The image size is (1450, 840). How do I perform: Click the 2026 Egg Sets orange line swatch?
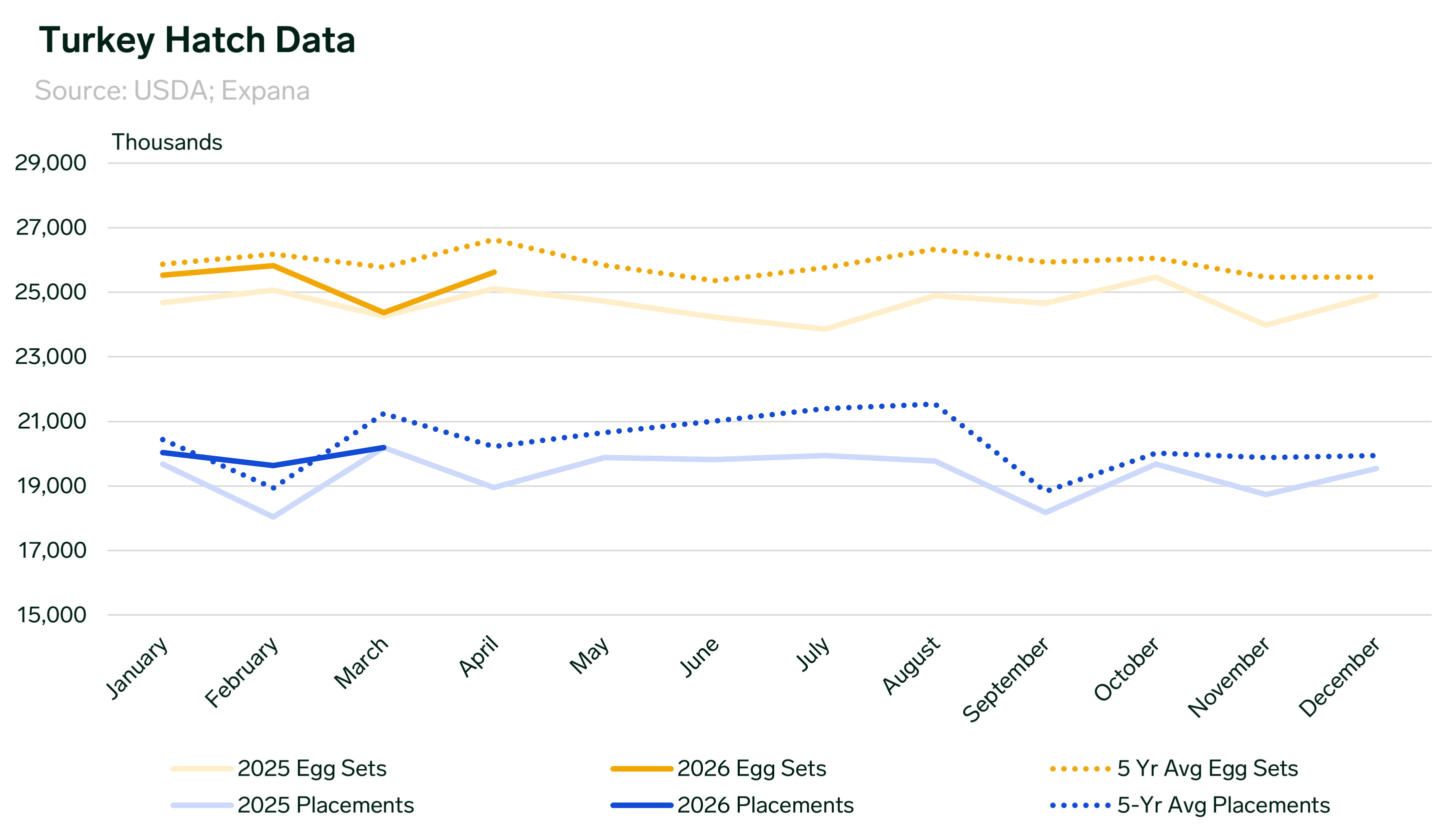[x=642, y=769]
